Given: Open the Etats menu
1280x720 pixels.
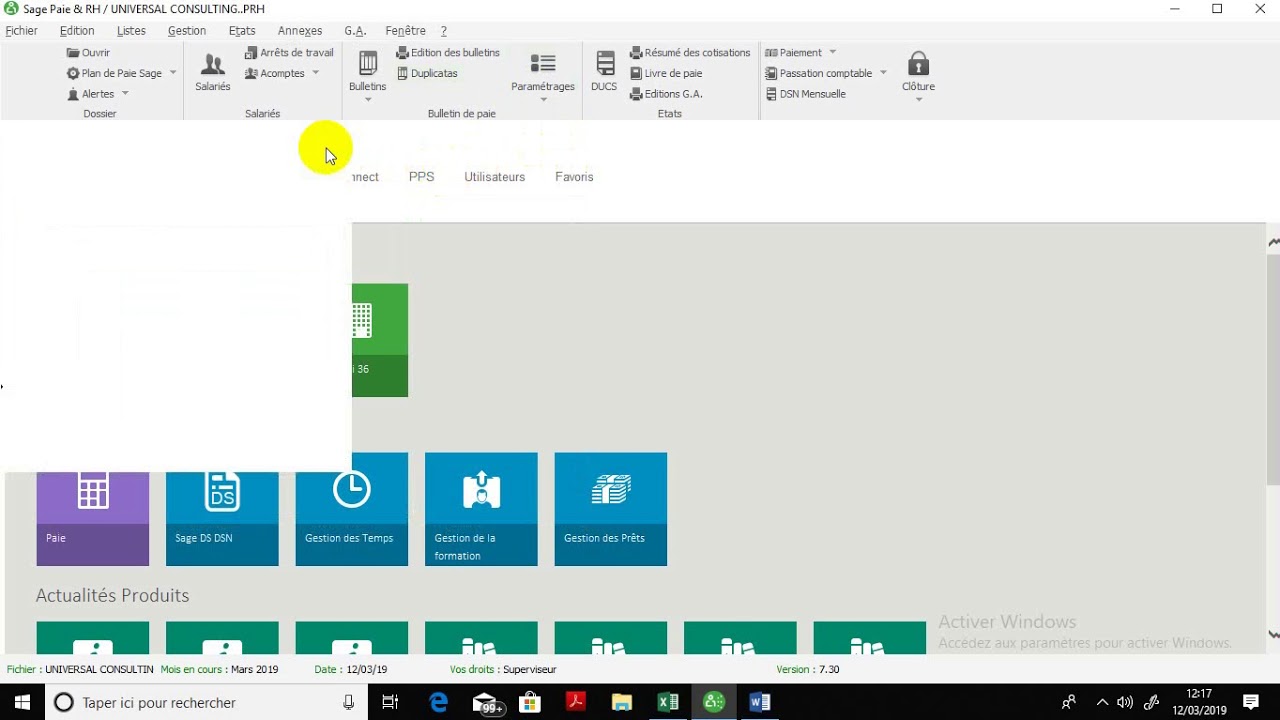Looking at the screenshot, I should [x=242, y=31].
